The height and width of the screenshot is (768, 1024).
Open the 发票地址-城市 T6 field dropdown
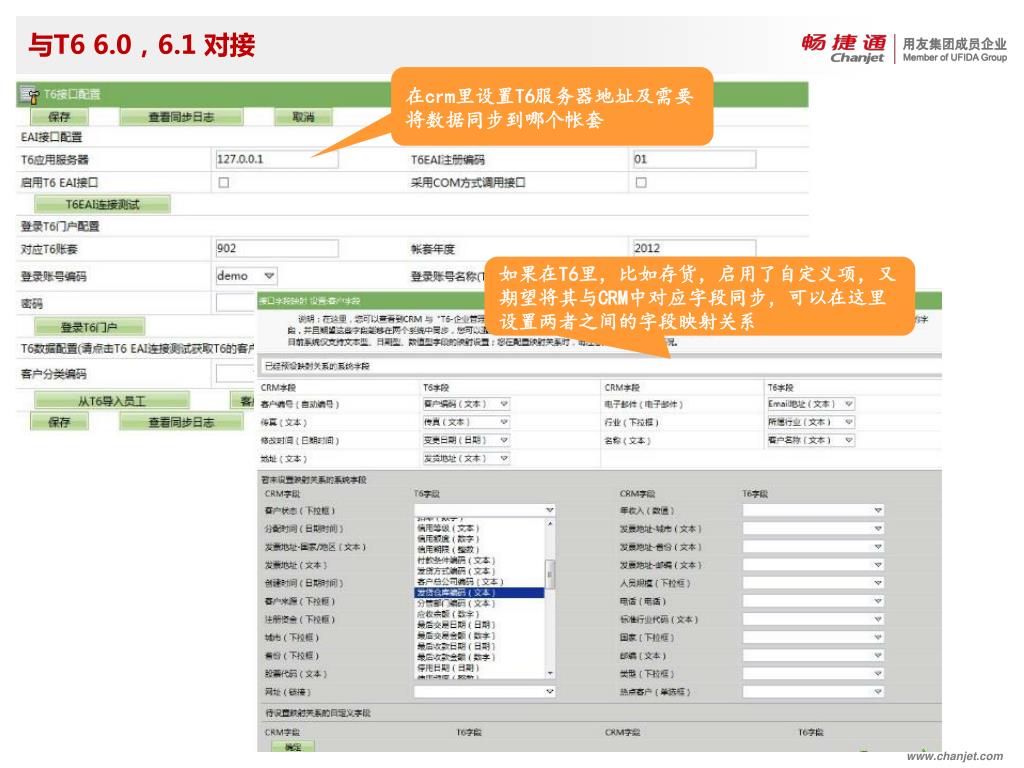pos(878,528)
